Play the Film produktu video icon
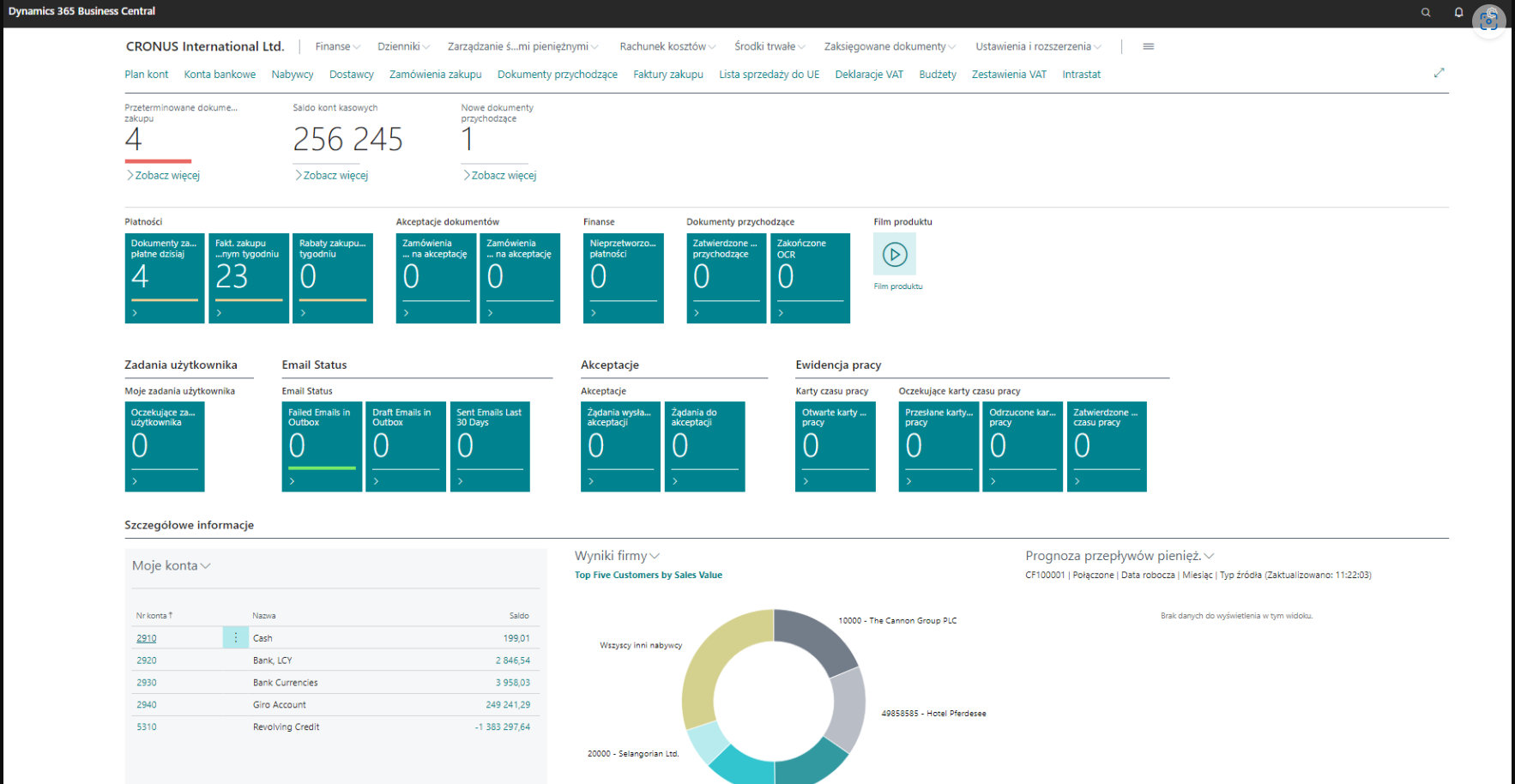 [895, 255]
